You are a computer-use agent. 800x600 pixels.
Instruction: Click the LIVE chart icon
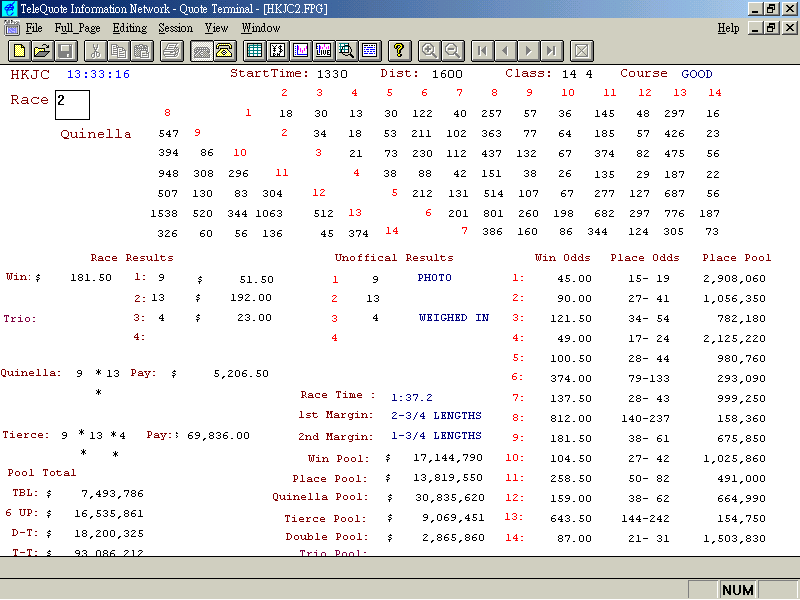tap(323, 51)
